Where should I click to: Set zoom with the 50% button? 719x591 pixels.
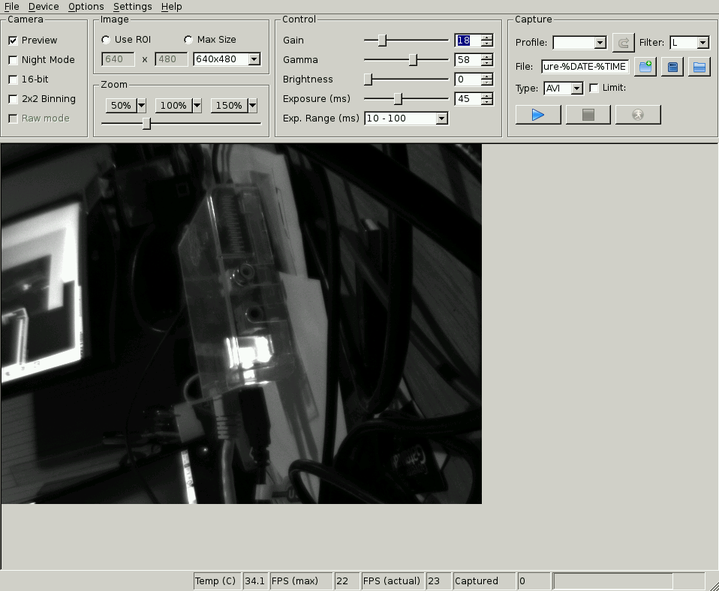pyautogui.click(x=121, y=105)
